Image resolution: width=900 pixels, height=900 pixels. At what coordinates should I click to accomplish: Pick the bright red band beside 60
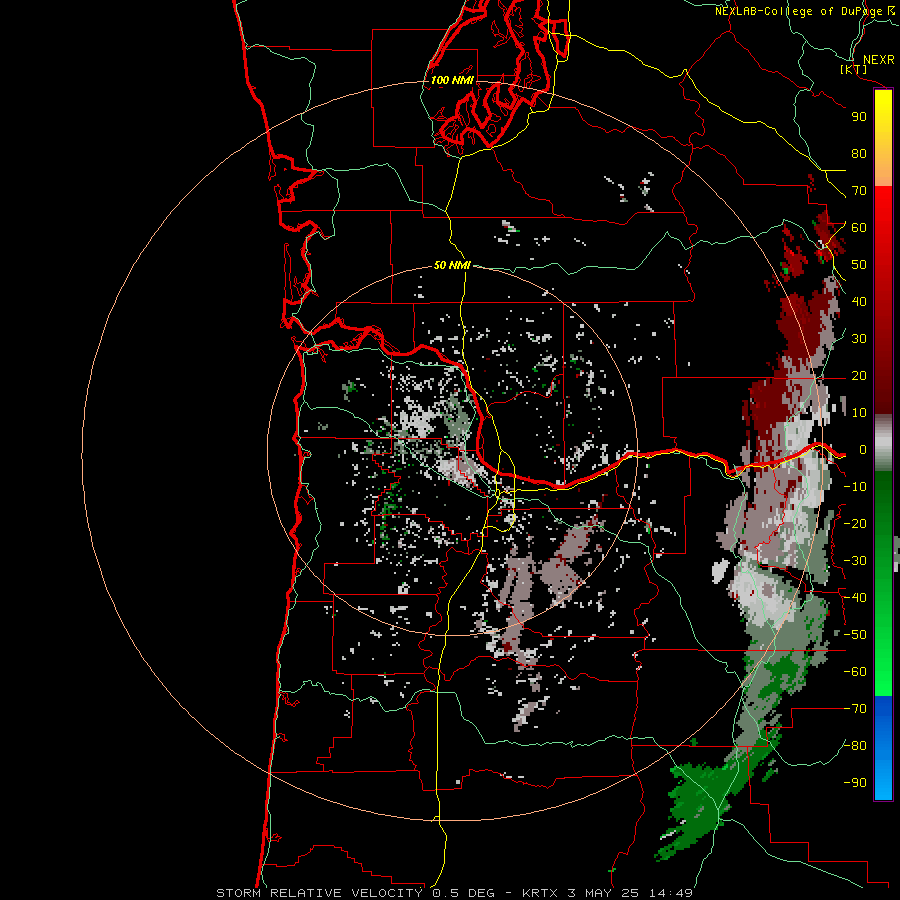point(883,215)
